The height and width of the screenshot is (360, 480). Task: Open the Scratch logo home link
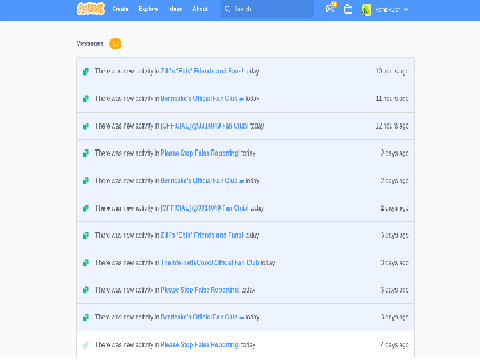[x=91, y=9]
